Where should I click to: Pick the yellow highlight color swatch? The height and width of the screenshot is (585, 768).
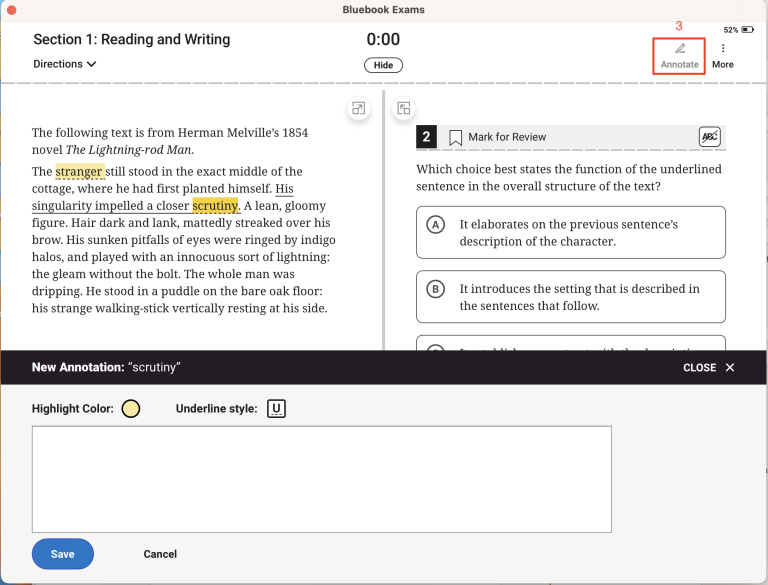[x=131, y=409]
